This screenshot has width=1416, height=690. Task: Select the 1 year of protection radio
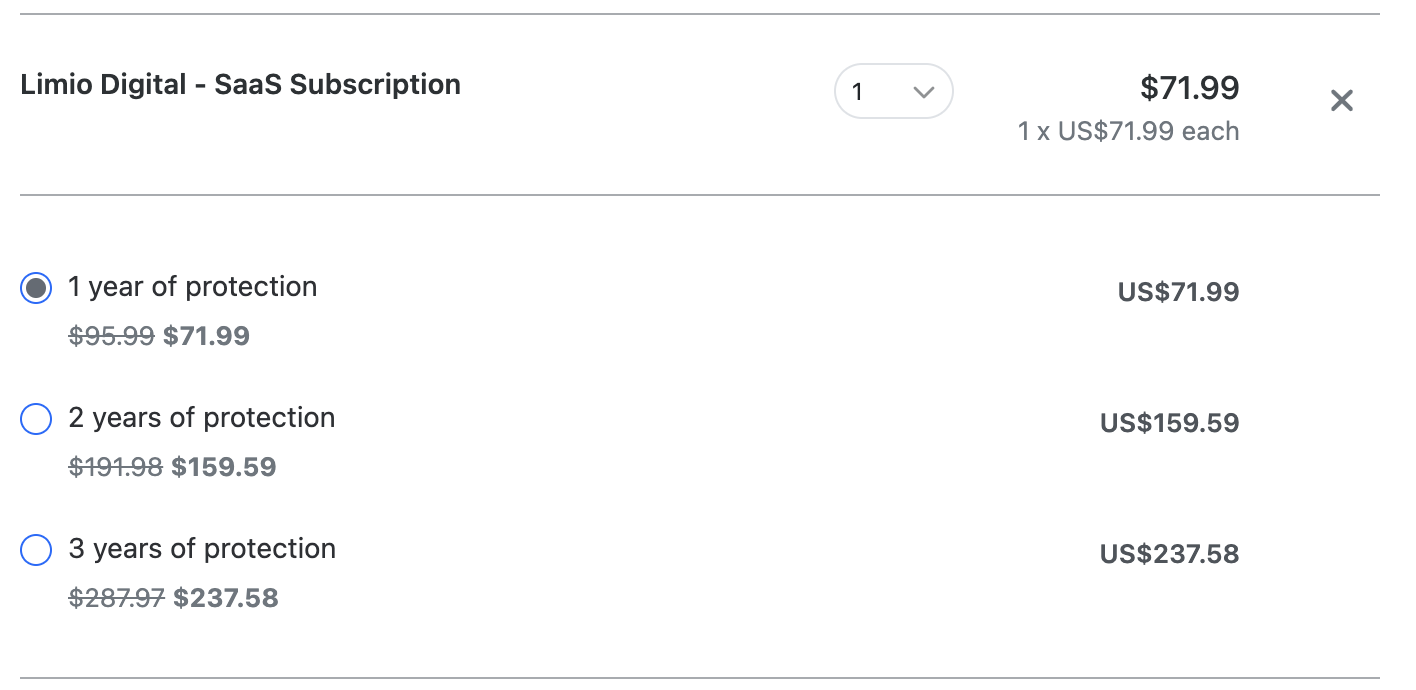point(36,288)
